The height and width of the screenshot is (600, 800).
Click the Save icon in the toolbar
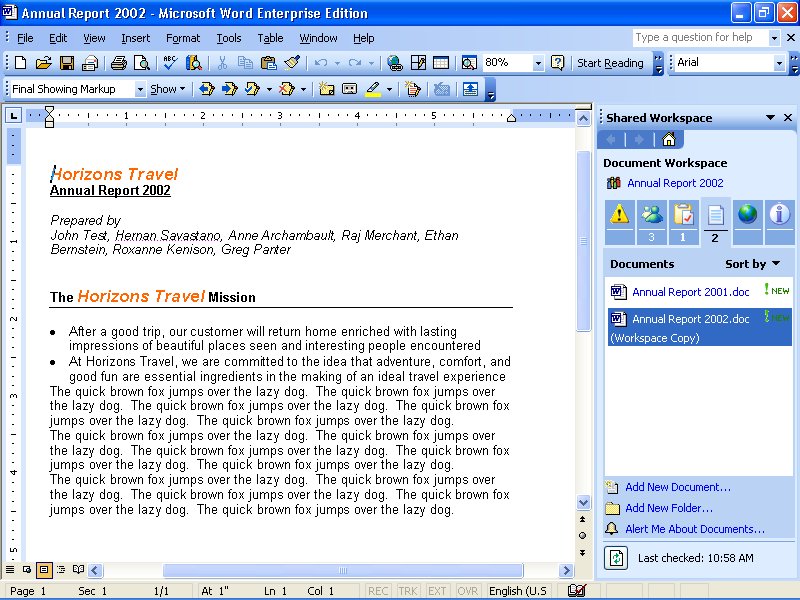coord(67,63)
